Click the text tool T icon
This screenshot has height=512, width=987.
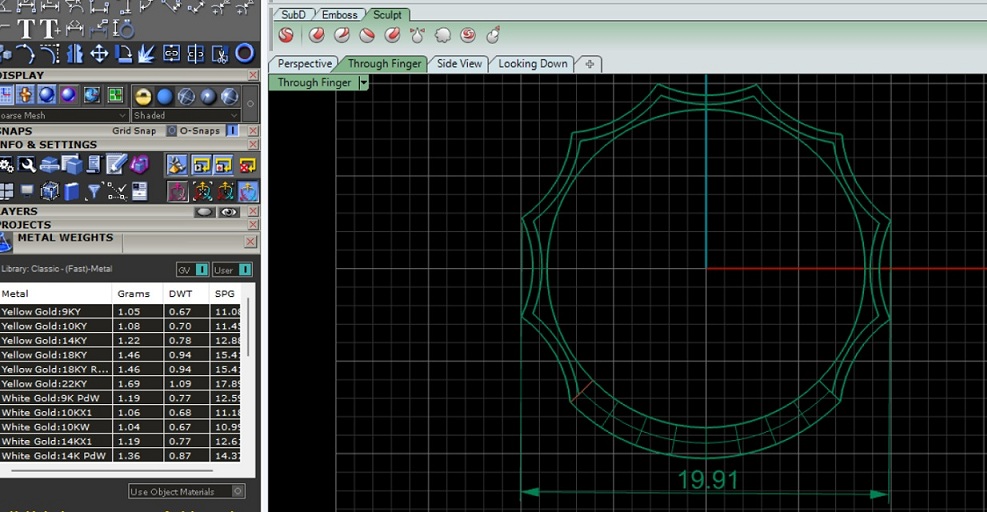point(27,29)
